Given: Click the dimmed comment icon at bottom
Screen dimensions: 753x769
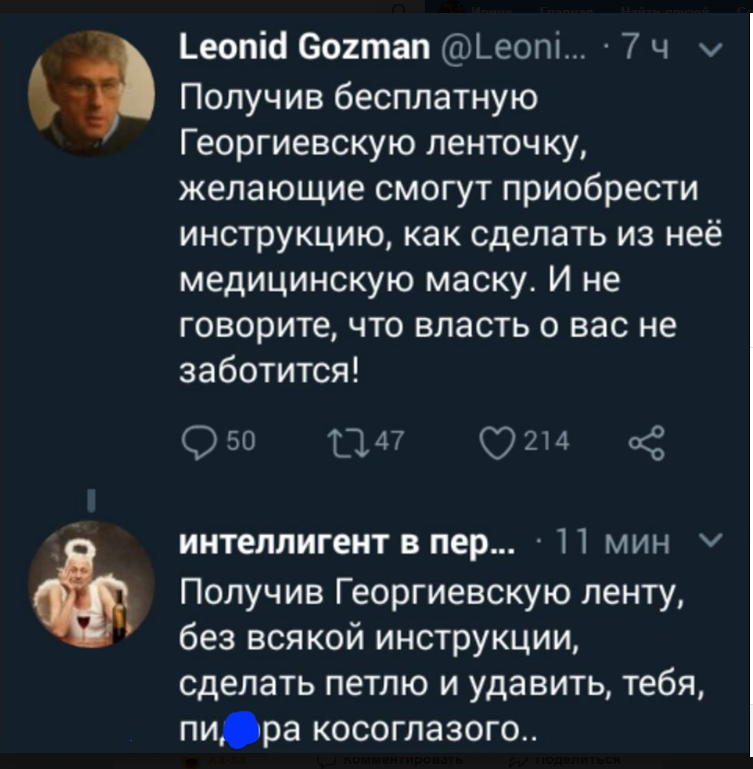Looking at the screenshot, I should click(x=326, y=761).
